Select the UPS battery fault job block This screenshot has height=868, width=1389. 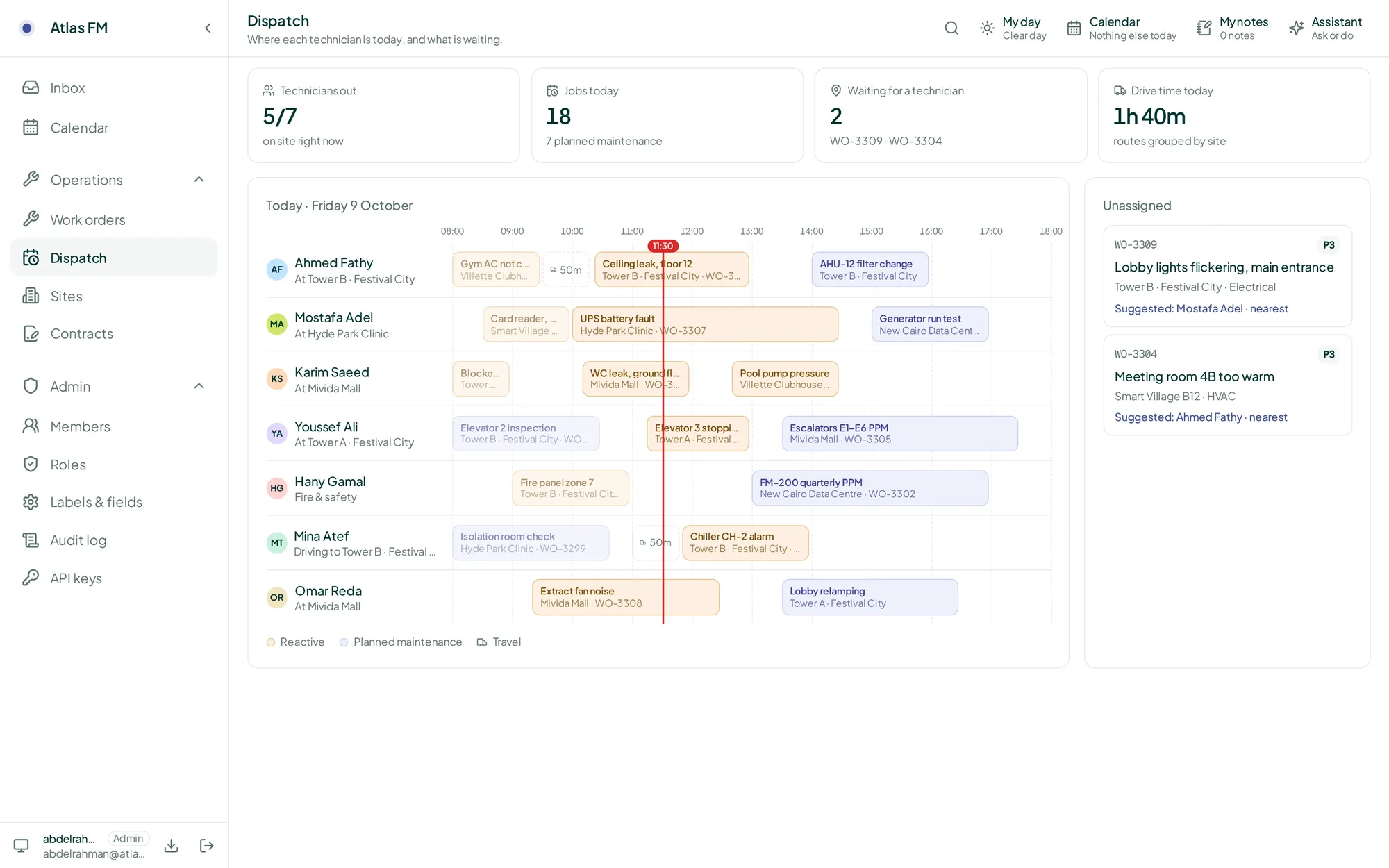(x=705, y=324)
